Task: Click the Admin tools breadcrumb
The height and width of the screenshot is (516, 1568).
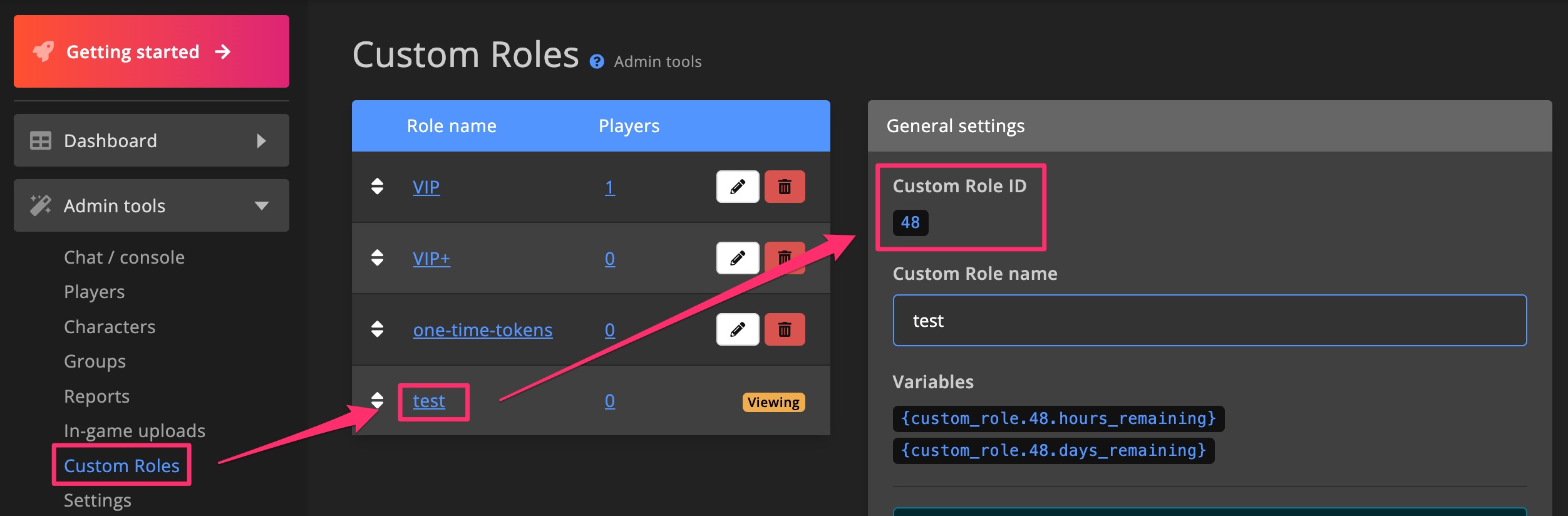Action: [658, 61]
